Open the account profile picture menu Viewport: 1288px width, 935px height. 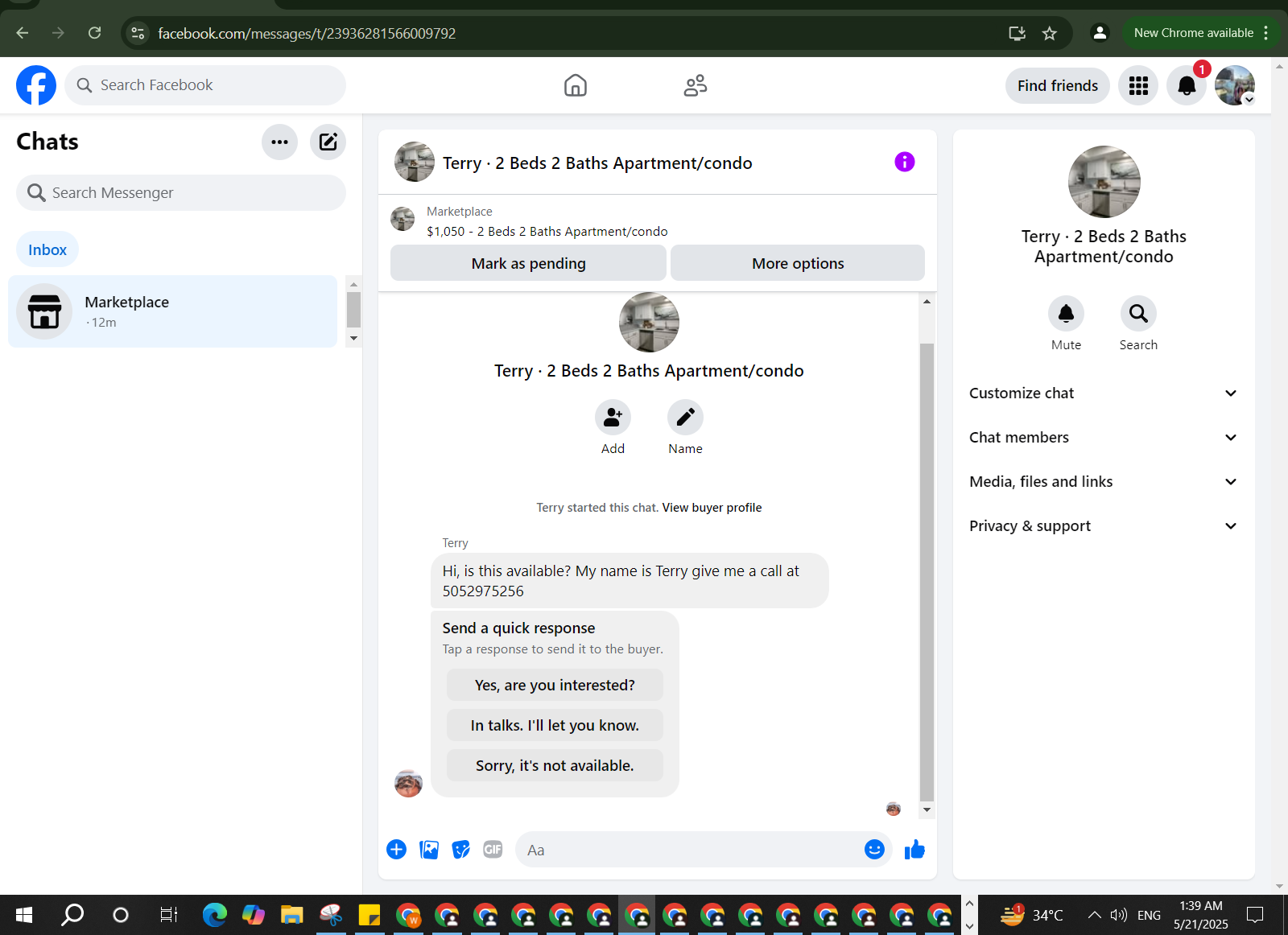pyautogui.click(x=1235, y=85)
